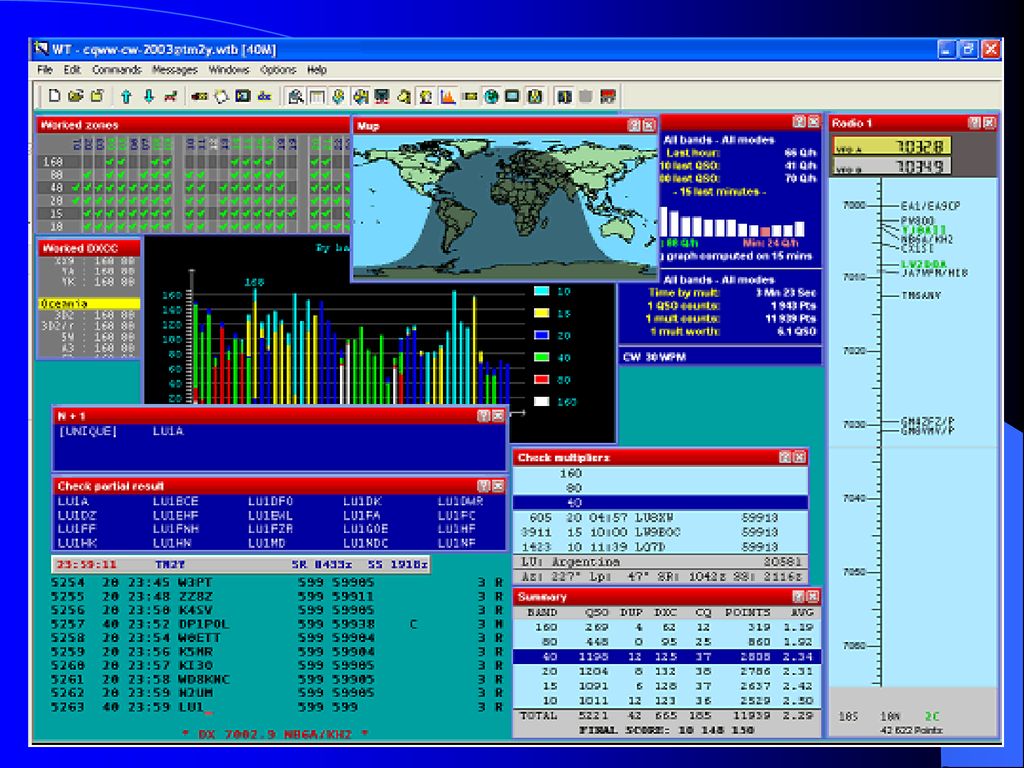
Task: Open the Messages menu
Action: [174, 70]
